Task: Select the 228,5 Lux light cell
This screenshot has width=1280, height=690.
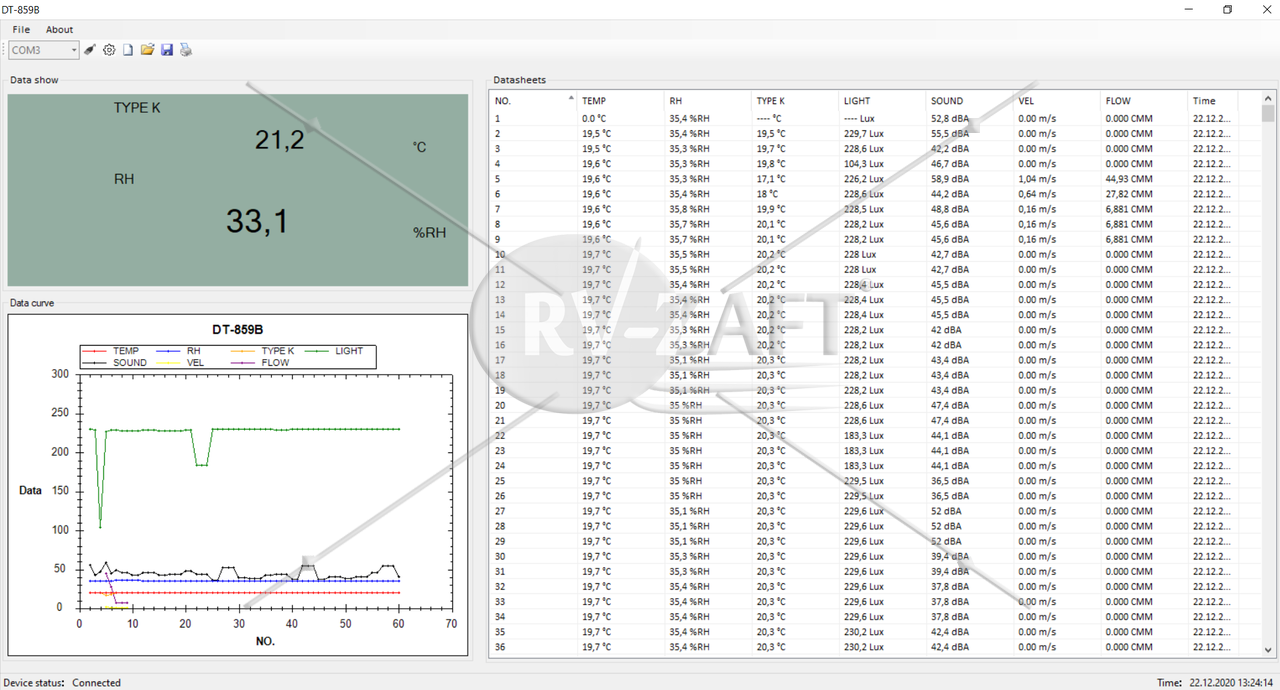Action: [x=864, y=209]
